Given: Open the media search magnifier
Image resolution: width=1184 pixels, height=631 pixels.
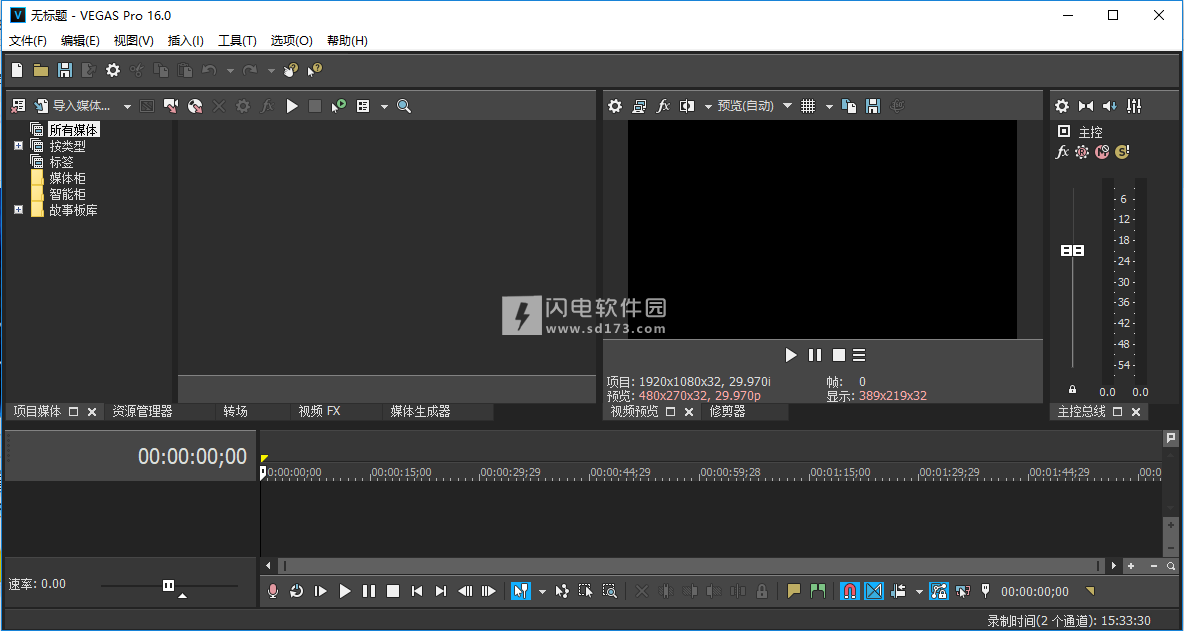Looking at the screenshot, I should 404,106.
